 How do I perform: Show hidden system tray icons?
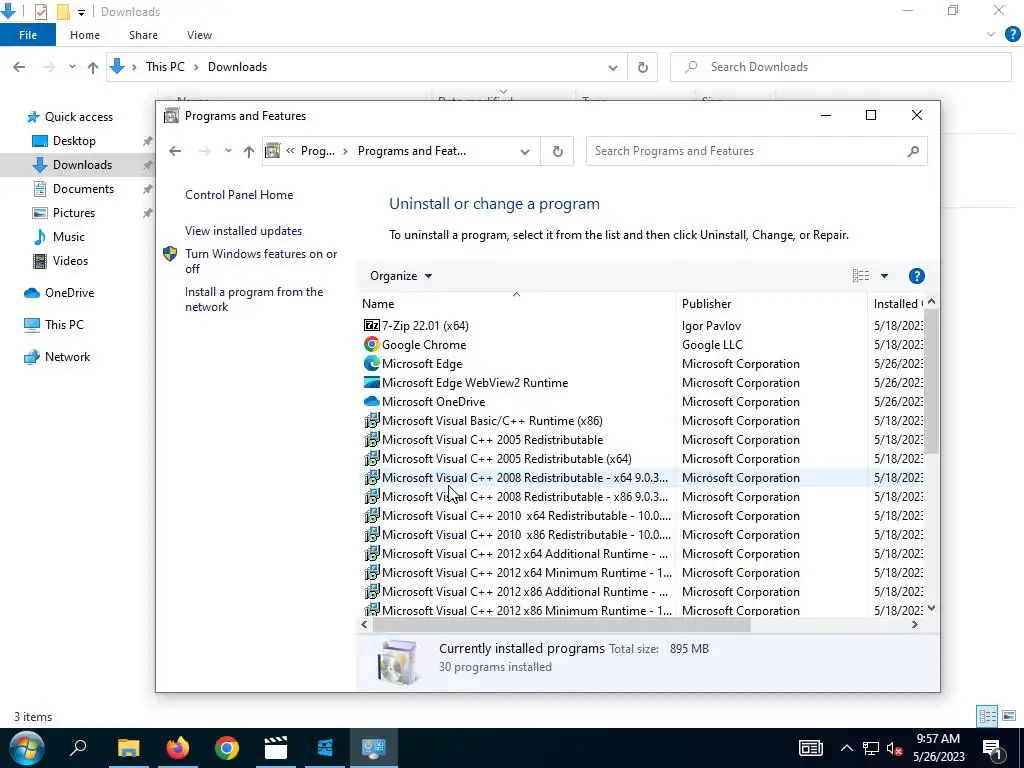tap(846, 749)
